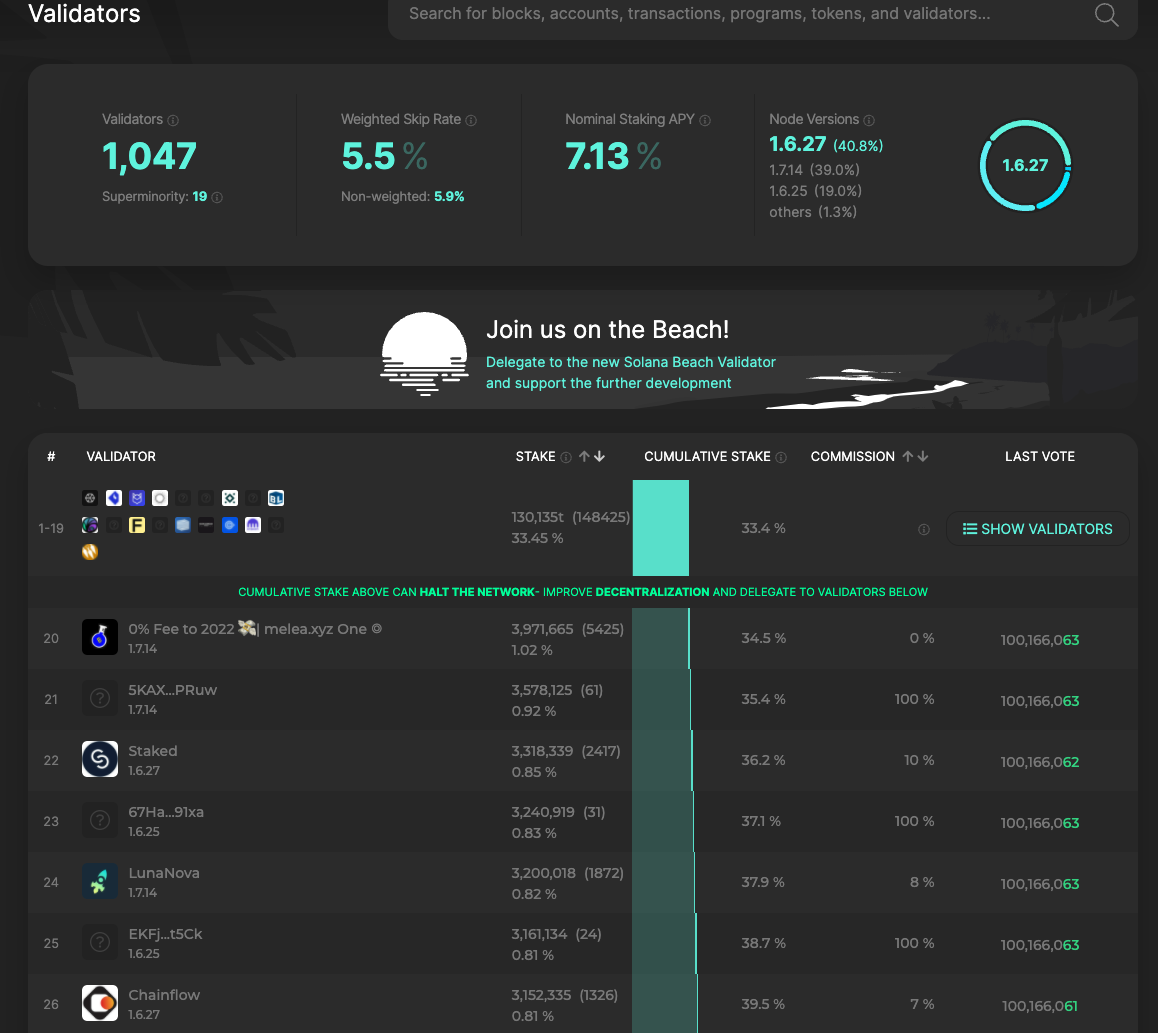The width and height of the screenshot is (1158, 1033).
Task: Click the 1.7.14 (39.0%) node version entry
Action: coord(815,170)
